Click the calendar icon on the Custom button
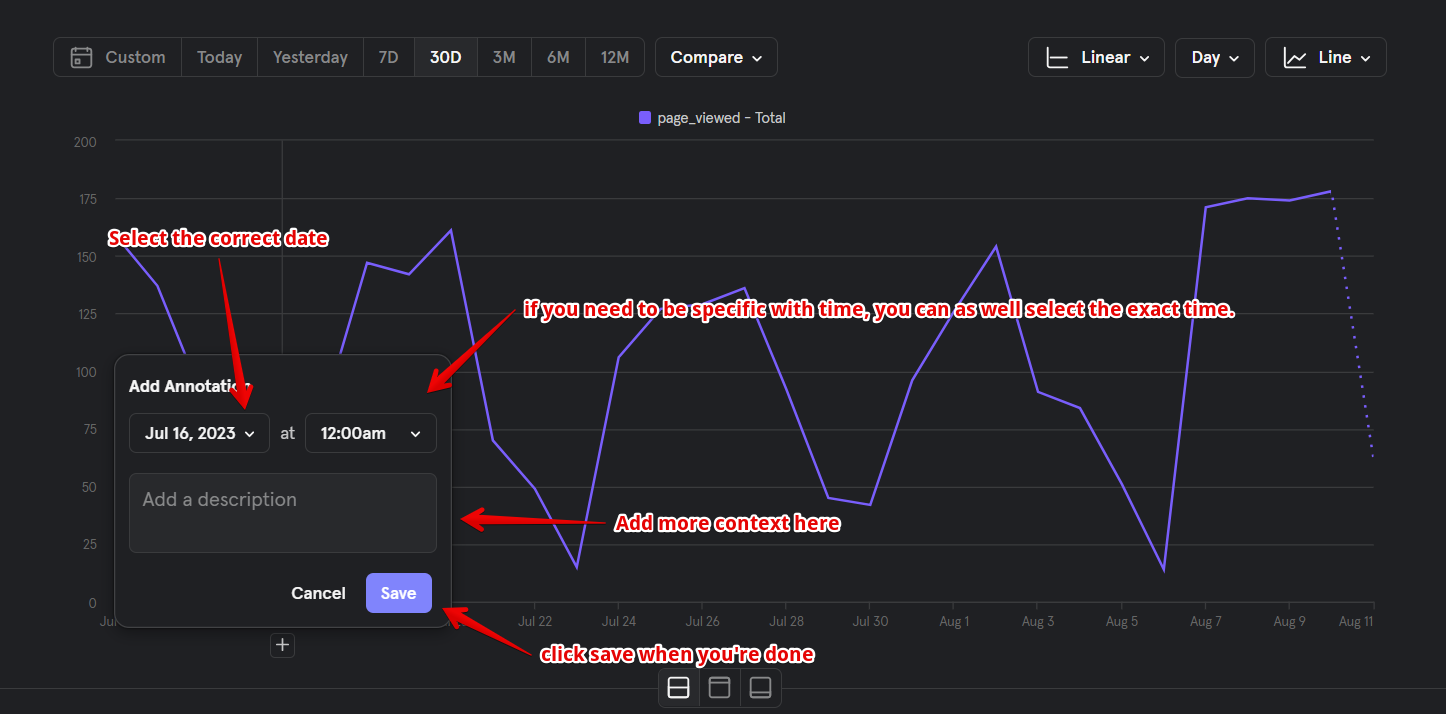This screenshot has width=1446, height=714. click(81, 57)
